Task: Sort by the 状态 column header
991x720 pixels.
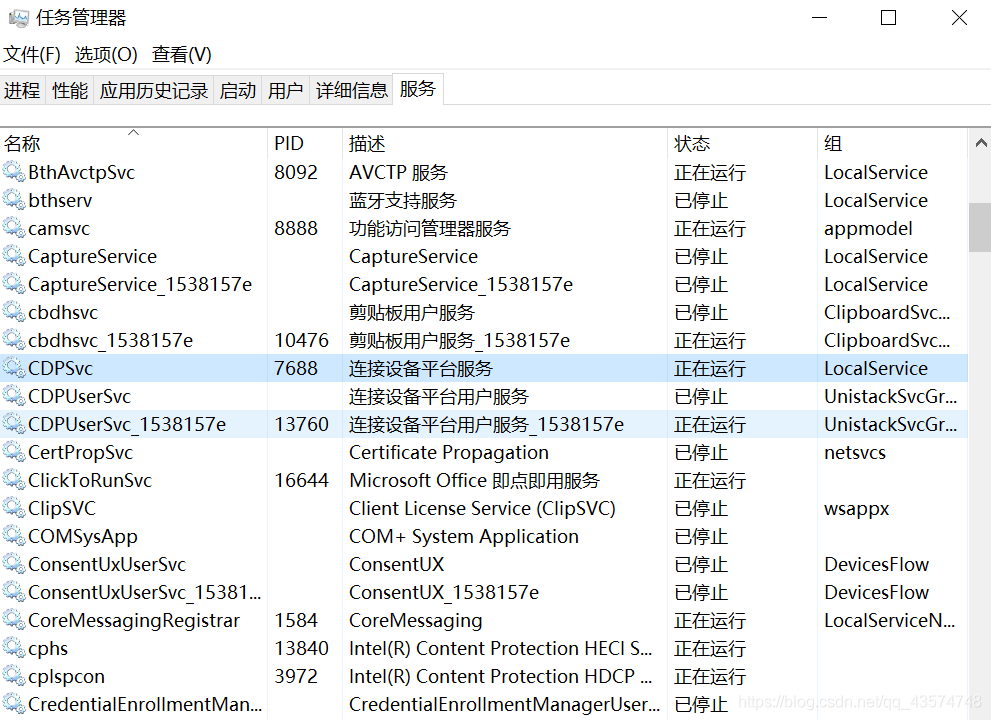Action: (742, 143)
